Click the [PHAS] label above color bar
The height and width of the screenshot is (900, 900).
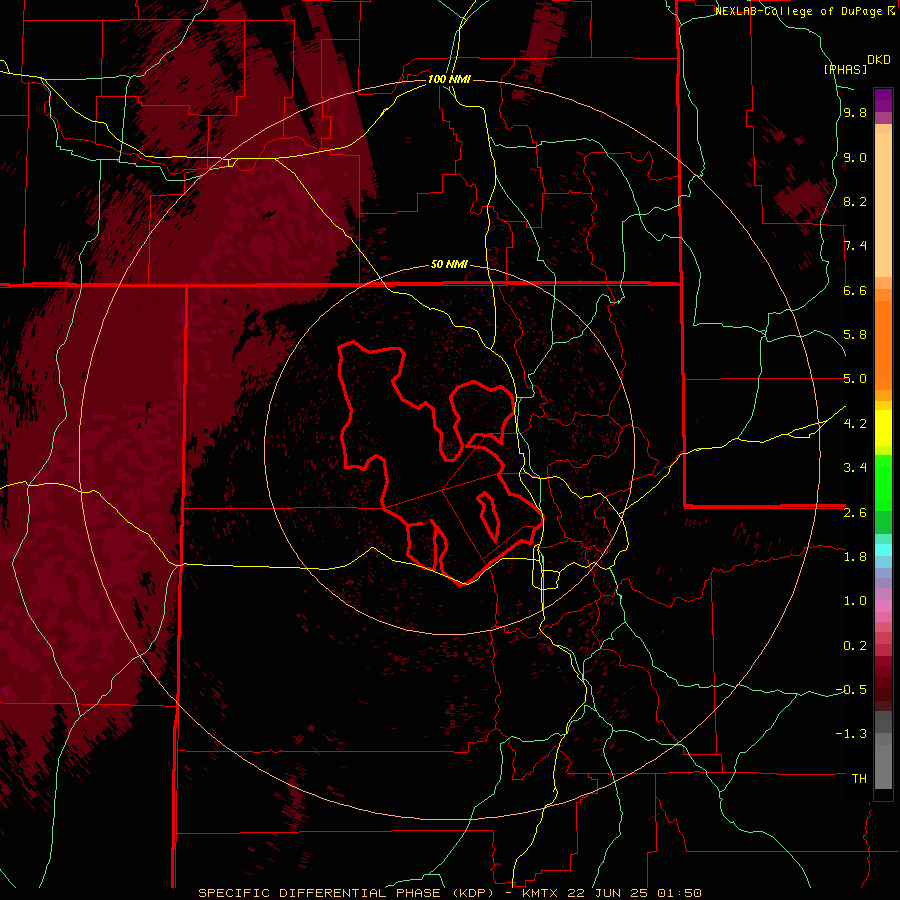point(845,69)
